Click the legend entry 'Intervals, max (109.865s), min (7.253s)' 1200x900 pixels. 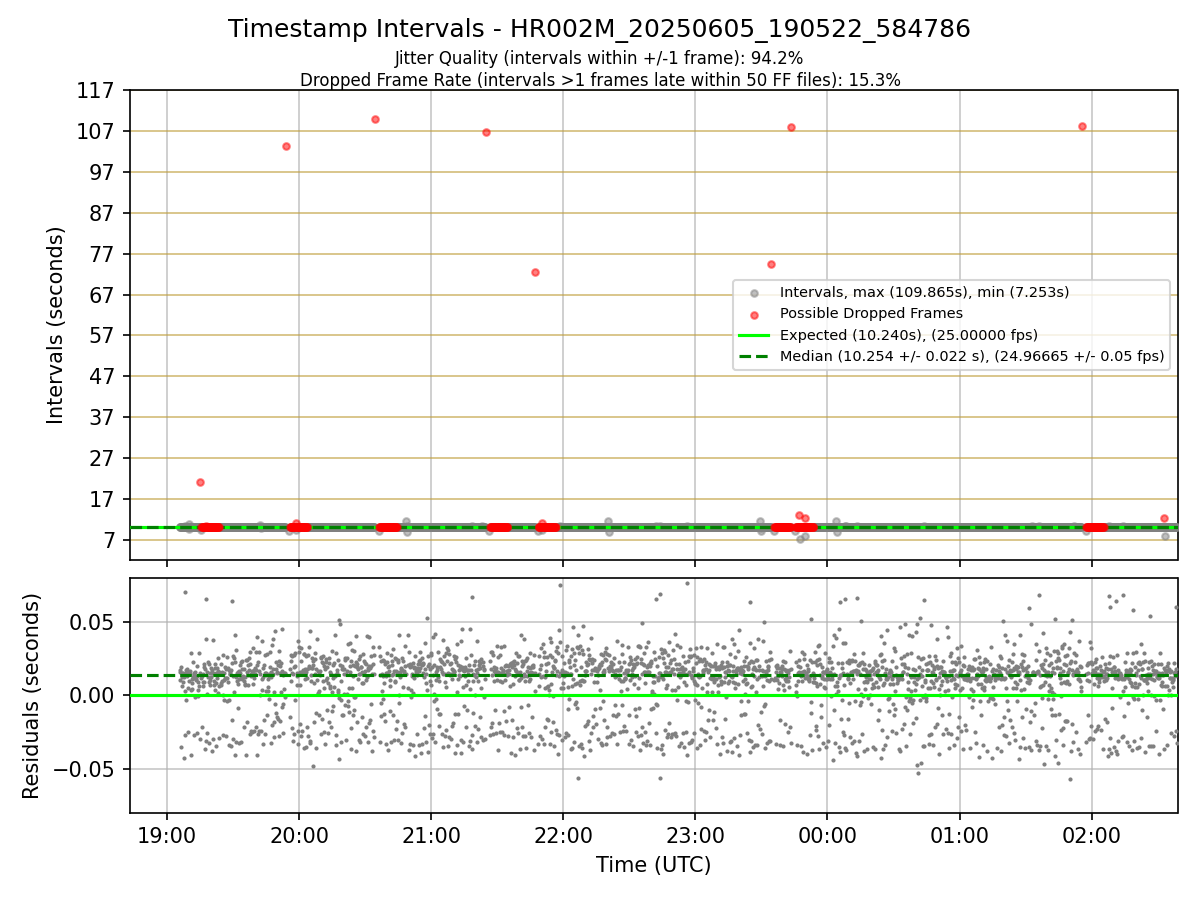925,292
